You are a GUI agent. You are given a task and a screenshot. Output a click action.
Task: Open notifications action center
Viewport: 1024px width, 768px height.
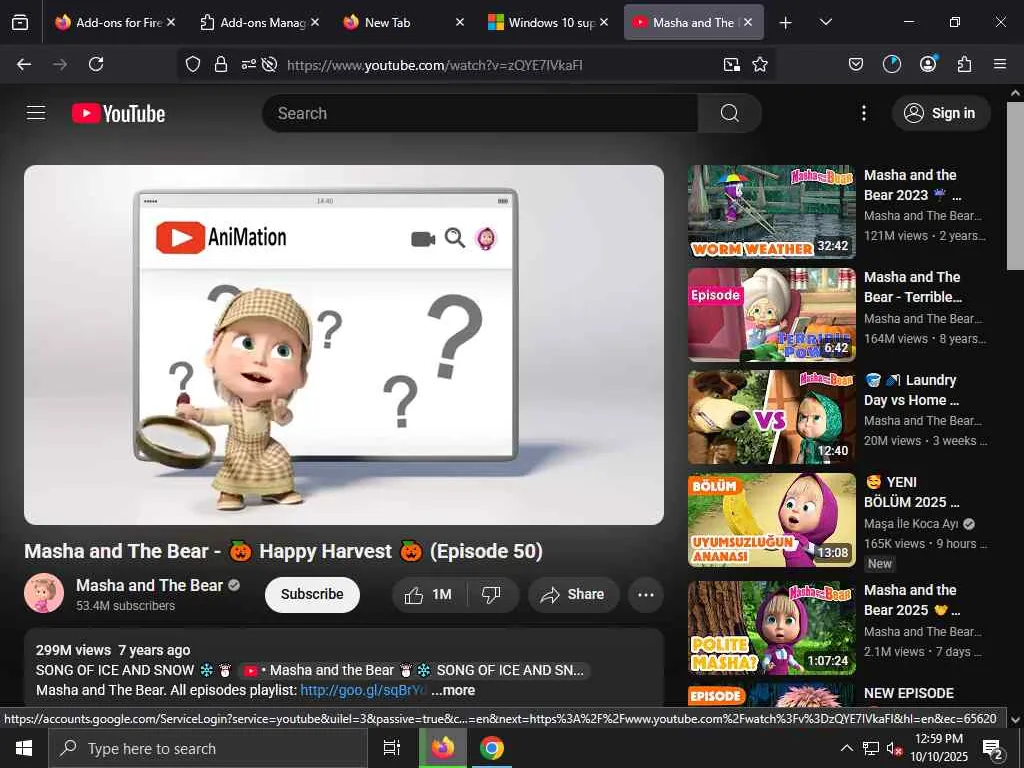pos(993,750)
